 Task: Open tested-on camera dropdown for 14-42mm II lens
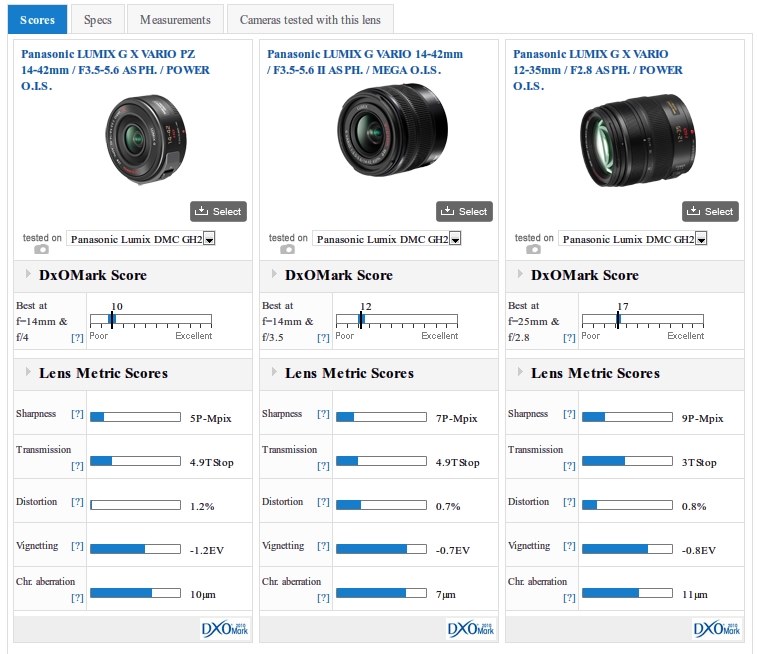point(387,238)
